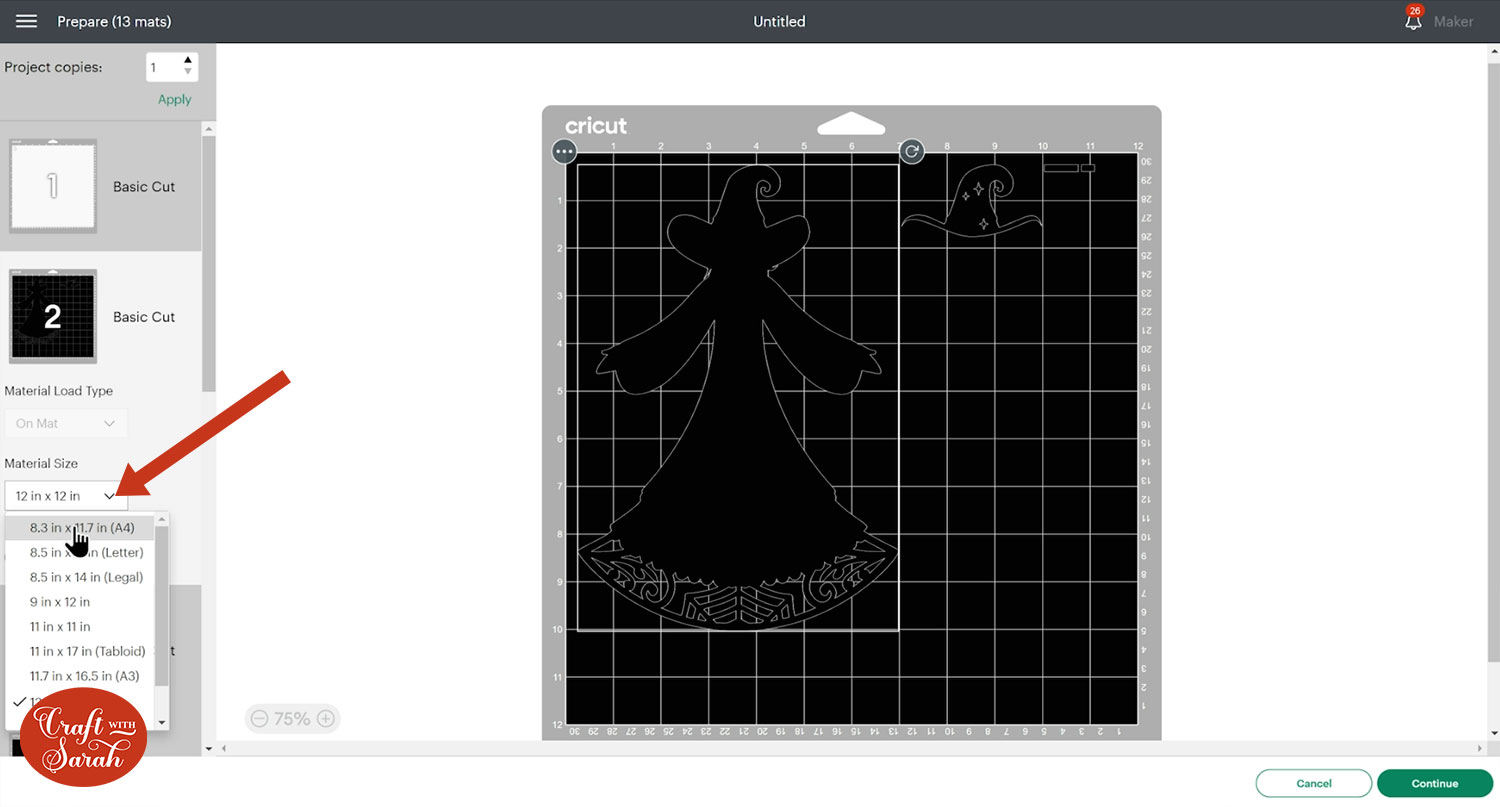Zoom out the mat preview
The width and height of the screenshot is (1500, 807).
pyautogui.click(x=259, y=718)
